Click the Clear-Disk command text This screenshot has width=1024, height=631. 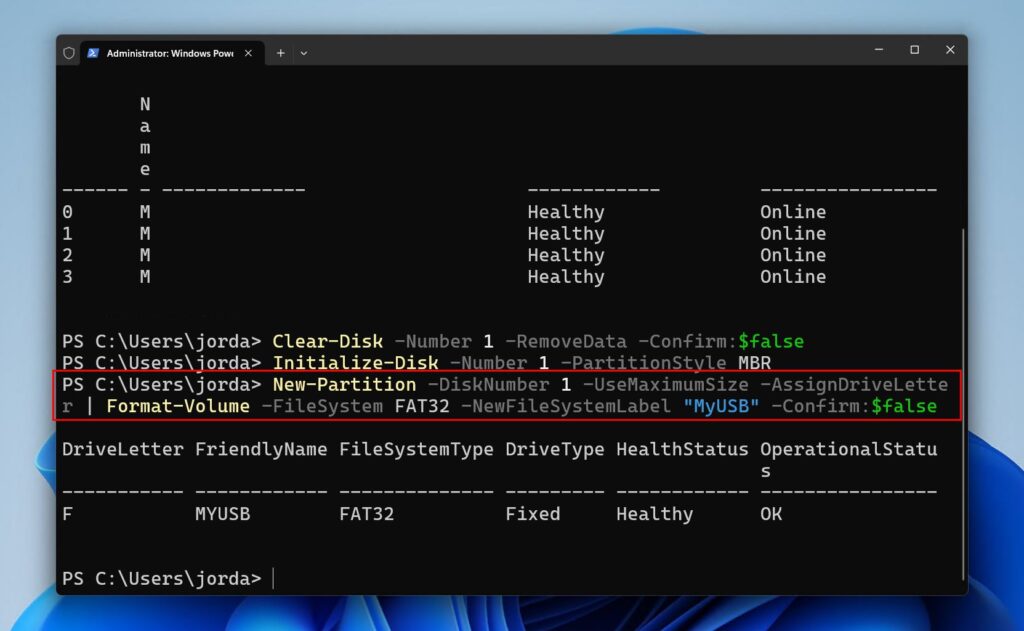tap(327, 341)
